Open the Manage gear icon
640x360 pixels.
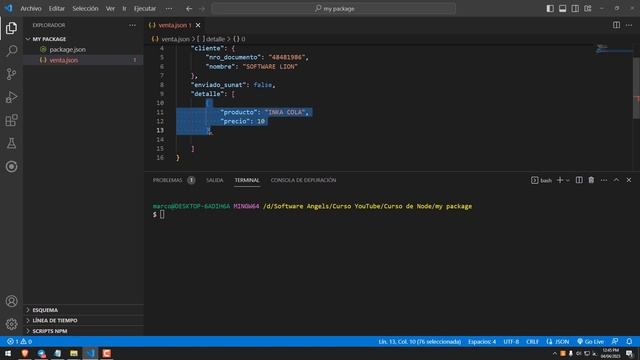11,324
